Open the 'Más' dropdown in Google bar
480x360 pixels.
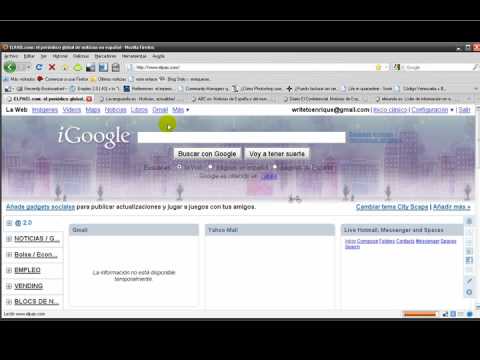(x=180, y=110)
